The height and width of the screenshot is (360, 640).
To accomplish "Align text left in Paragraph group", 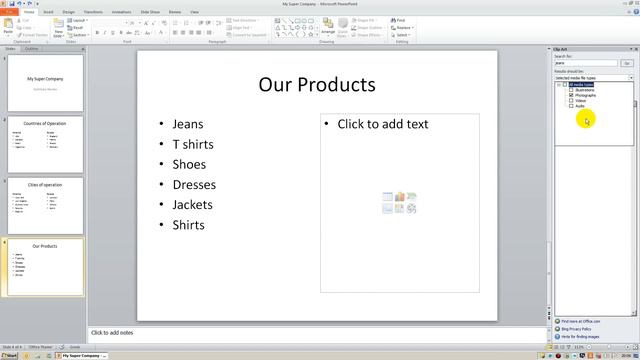I will click(175, 33).
